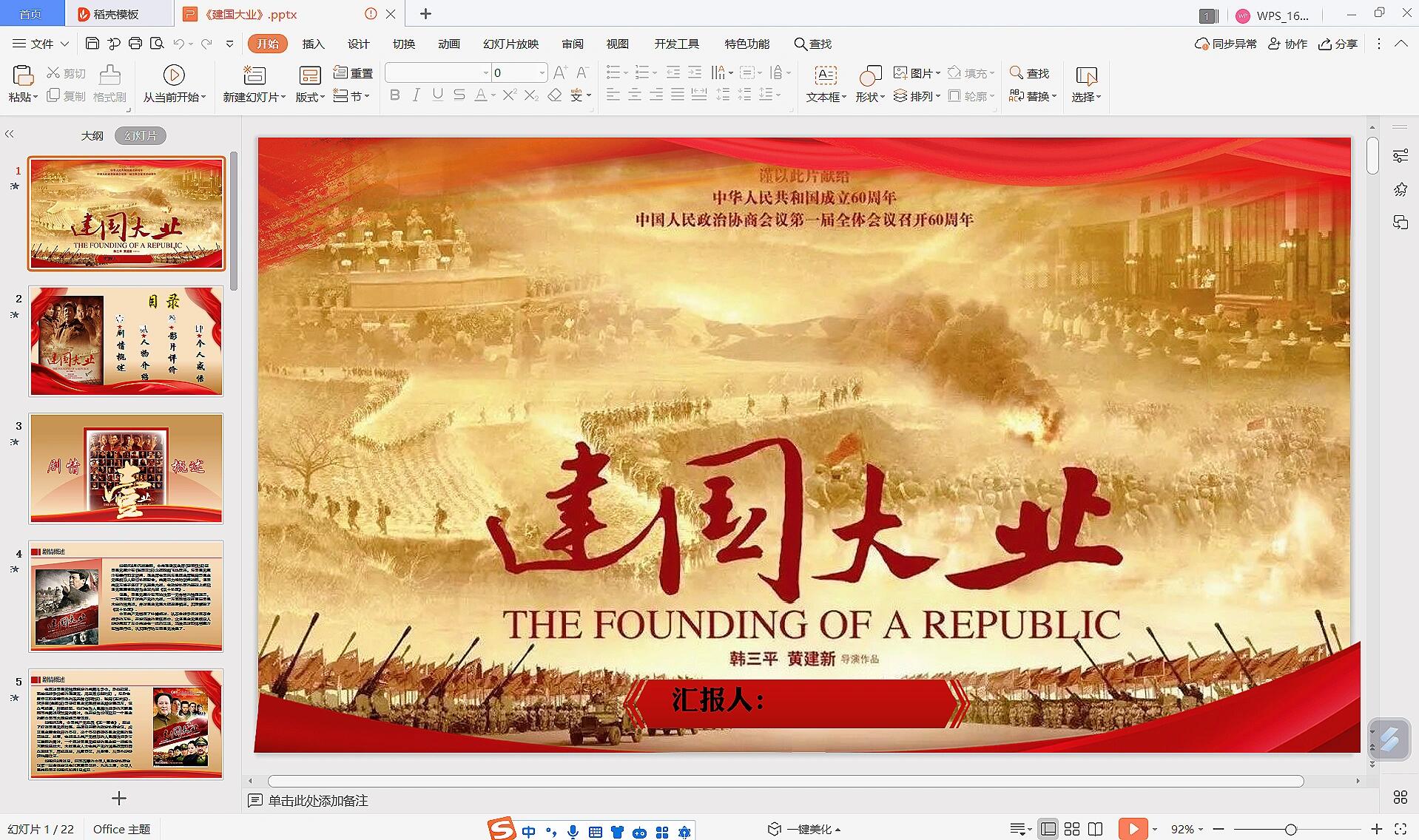Toggle Italic formatting
The height and width of the screenshot is (840, 1419).
[417, 95]
